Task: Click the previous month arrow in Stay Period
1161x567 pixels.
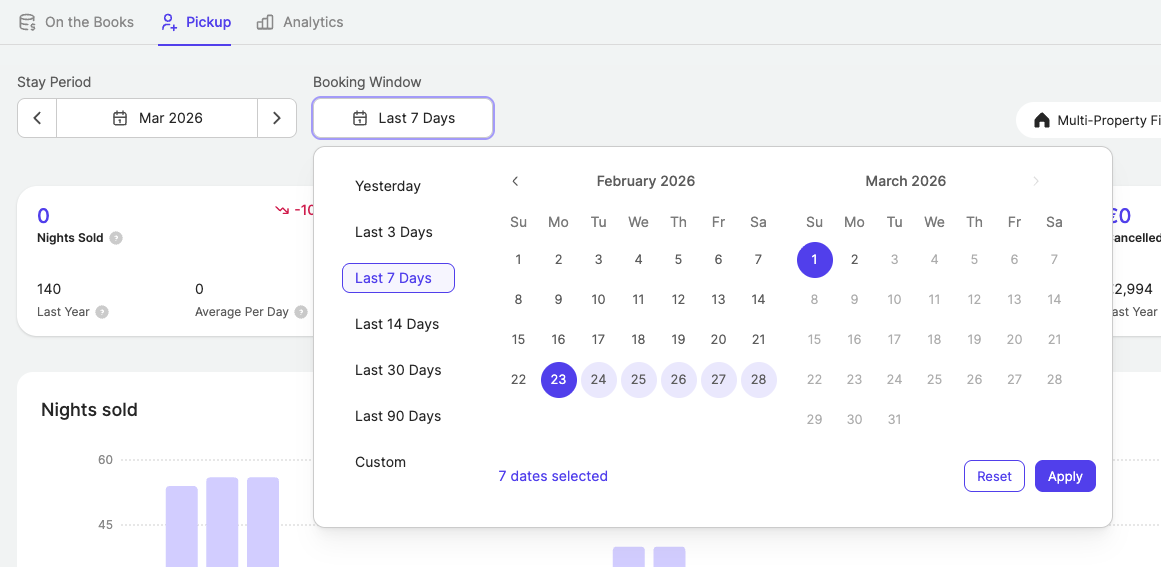Action: pyautogui.click(x=37, y=118)
